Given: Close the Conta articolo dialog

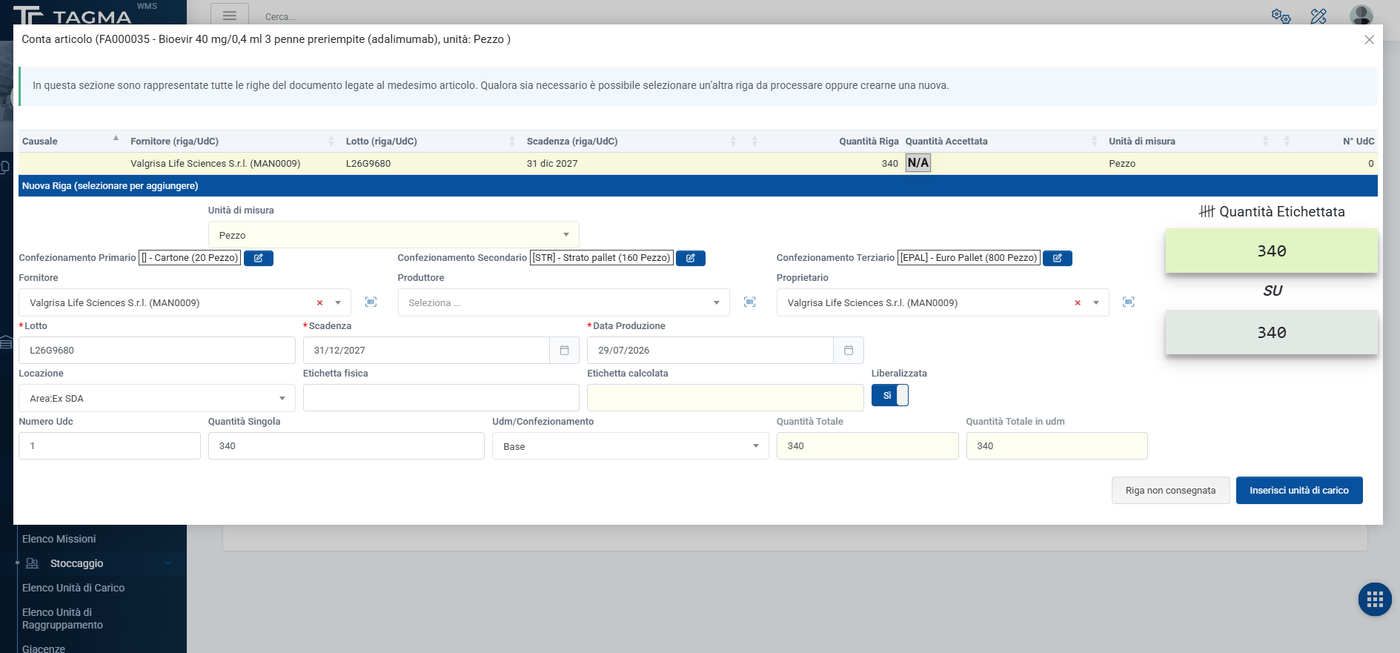Looking at the screenshot, I should coord(1369,40).
